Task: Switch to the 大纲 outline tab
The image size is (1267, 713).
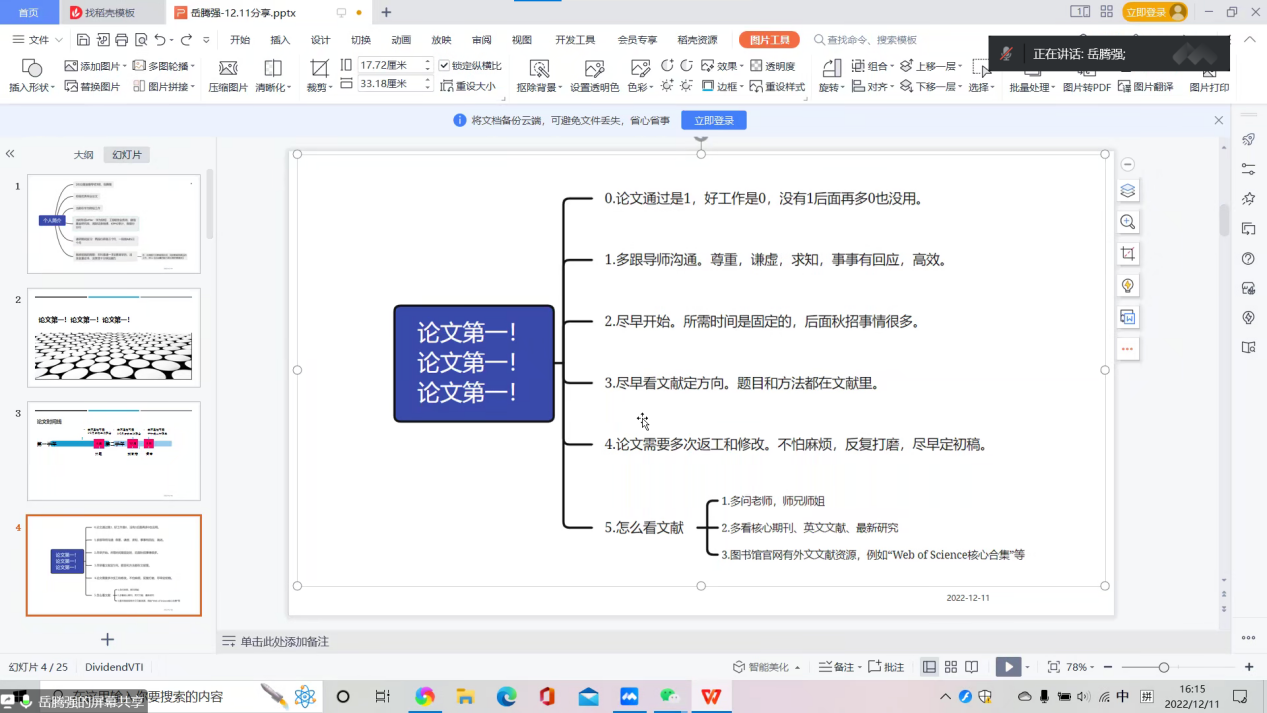Action: pyautogui.click(x=83, y=155)
